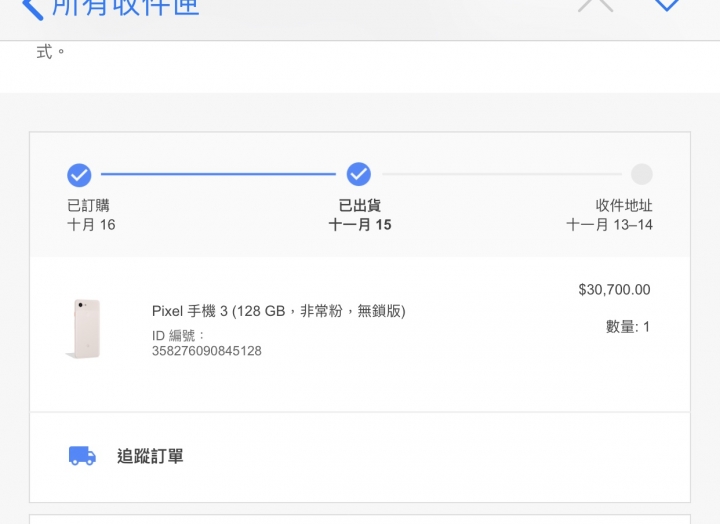Open the Pixel 3 phone thumbnail
The image size is (720, 524).
84,328
